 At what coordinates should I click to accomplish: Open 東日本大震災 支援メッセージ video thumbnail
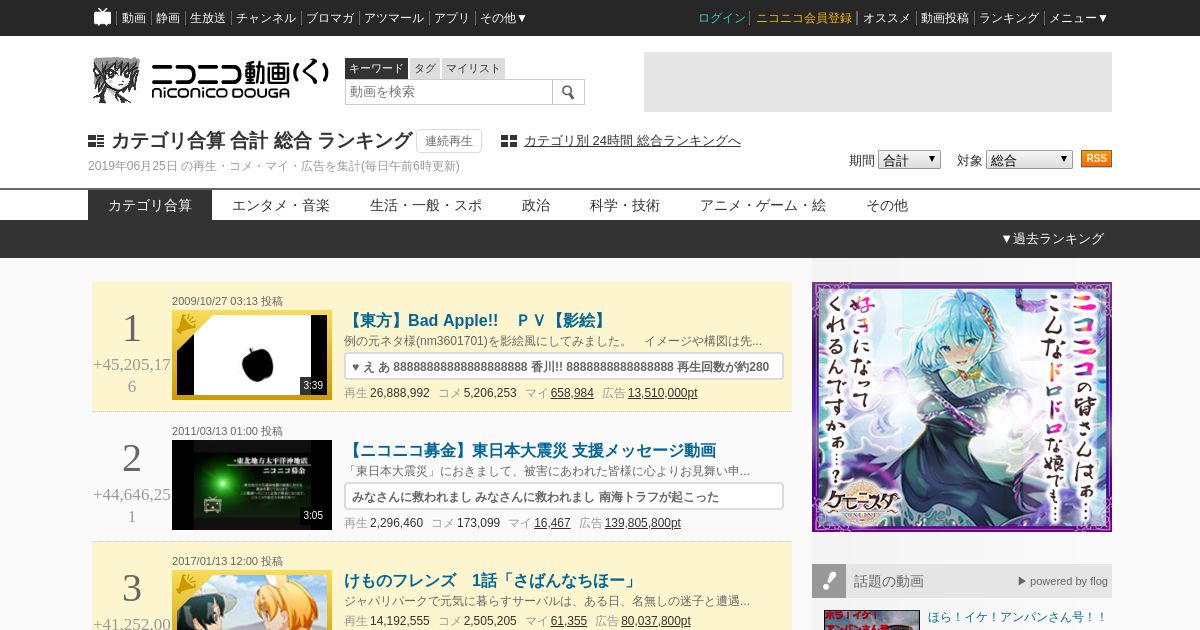click(x=252, y=485)
